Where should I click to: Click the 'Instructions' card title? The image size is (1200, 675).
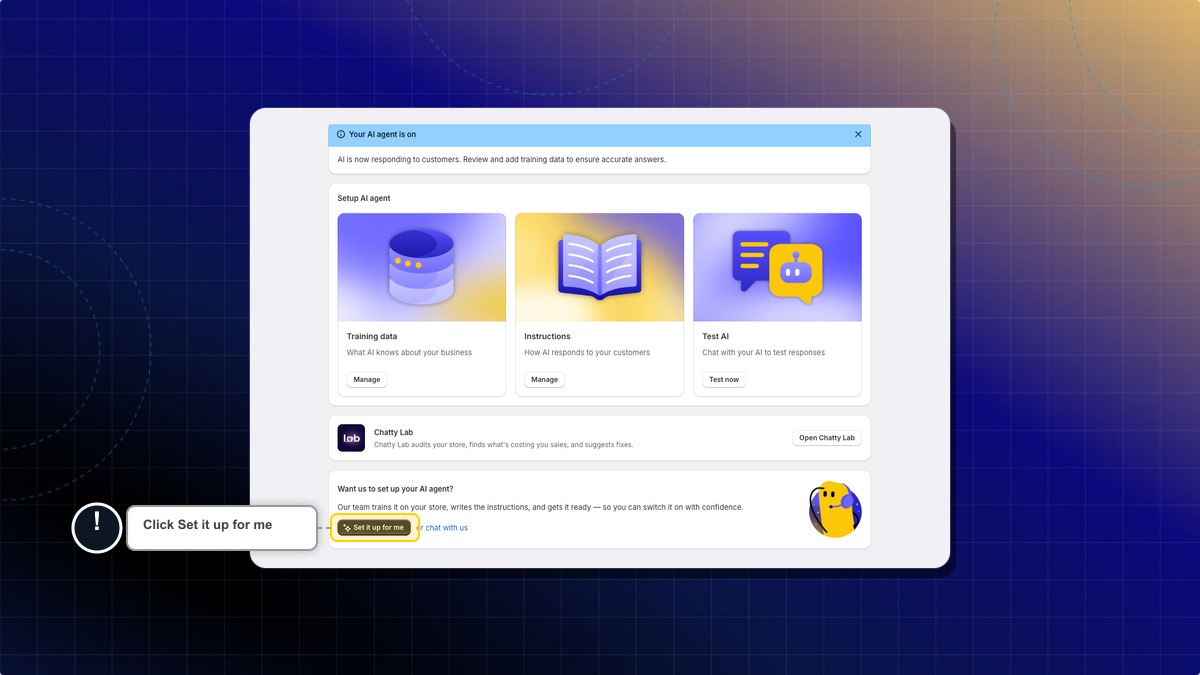(x=548, y=337)
